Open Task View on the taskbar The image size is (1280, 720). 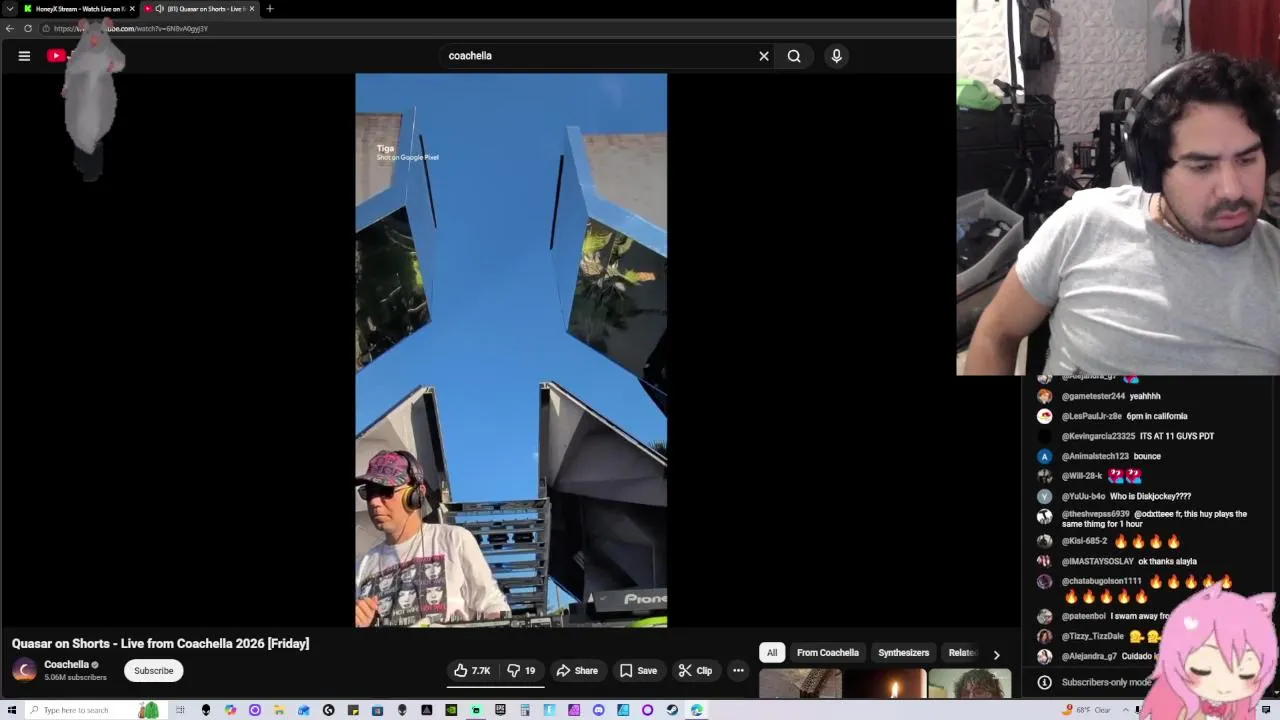pos(181,710)
